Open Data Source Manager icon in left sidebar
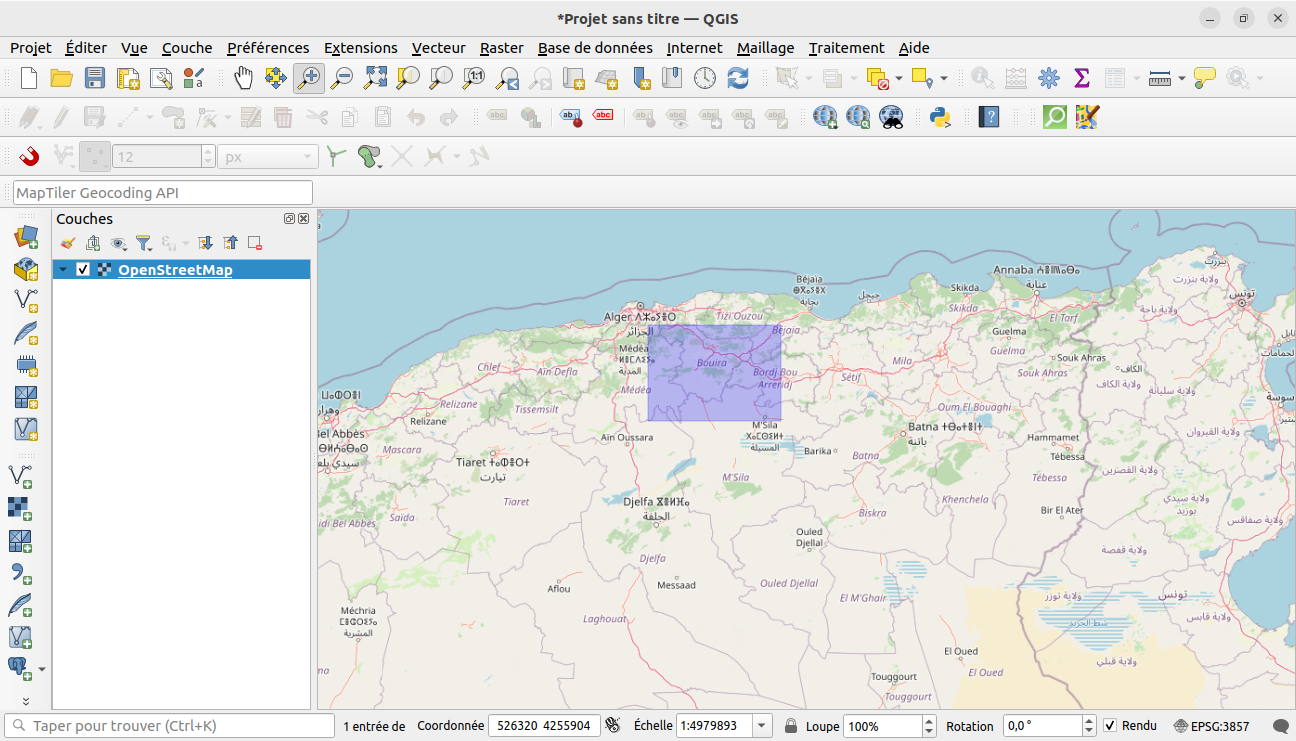 (x=26, y=238)
